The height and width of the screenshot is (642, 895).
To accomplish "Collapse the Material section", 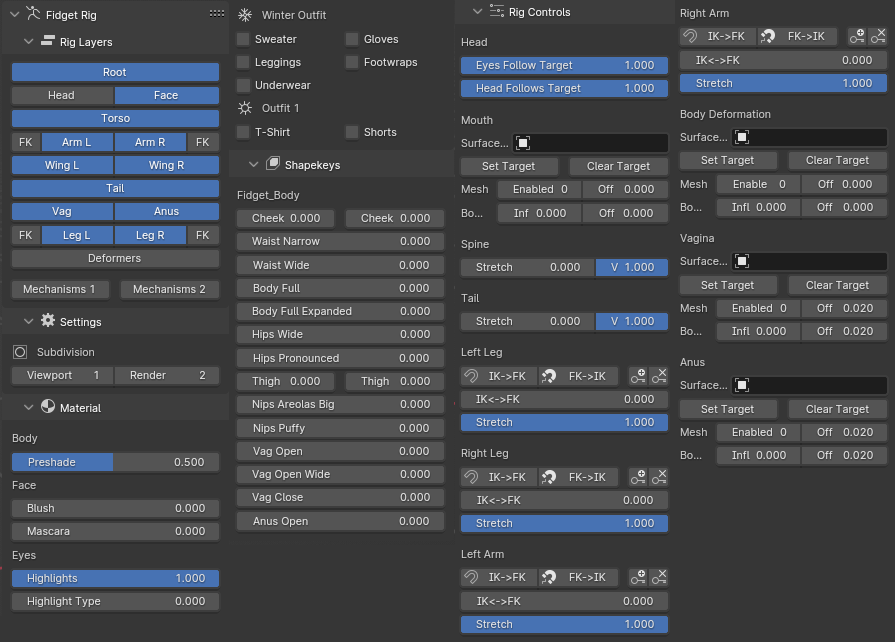I will point(29,407).
